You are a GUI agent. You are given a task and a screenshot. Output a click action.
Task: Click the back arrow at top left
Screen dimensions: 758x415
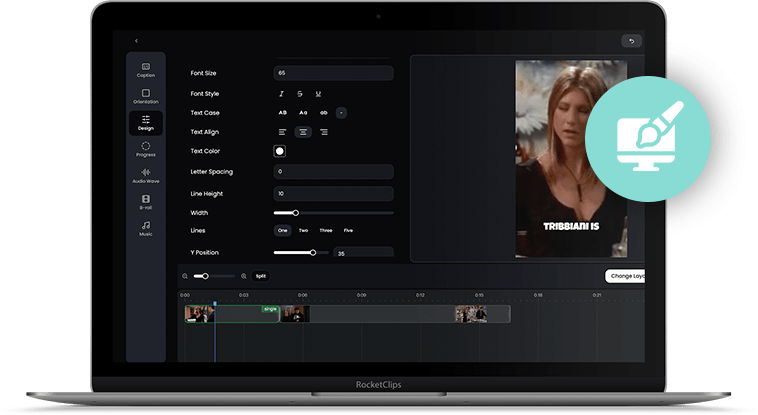point(136,41)
